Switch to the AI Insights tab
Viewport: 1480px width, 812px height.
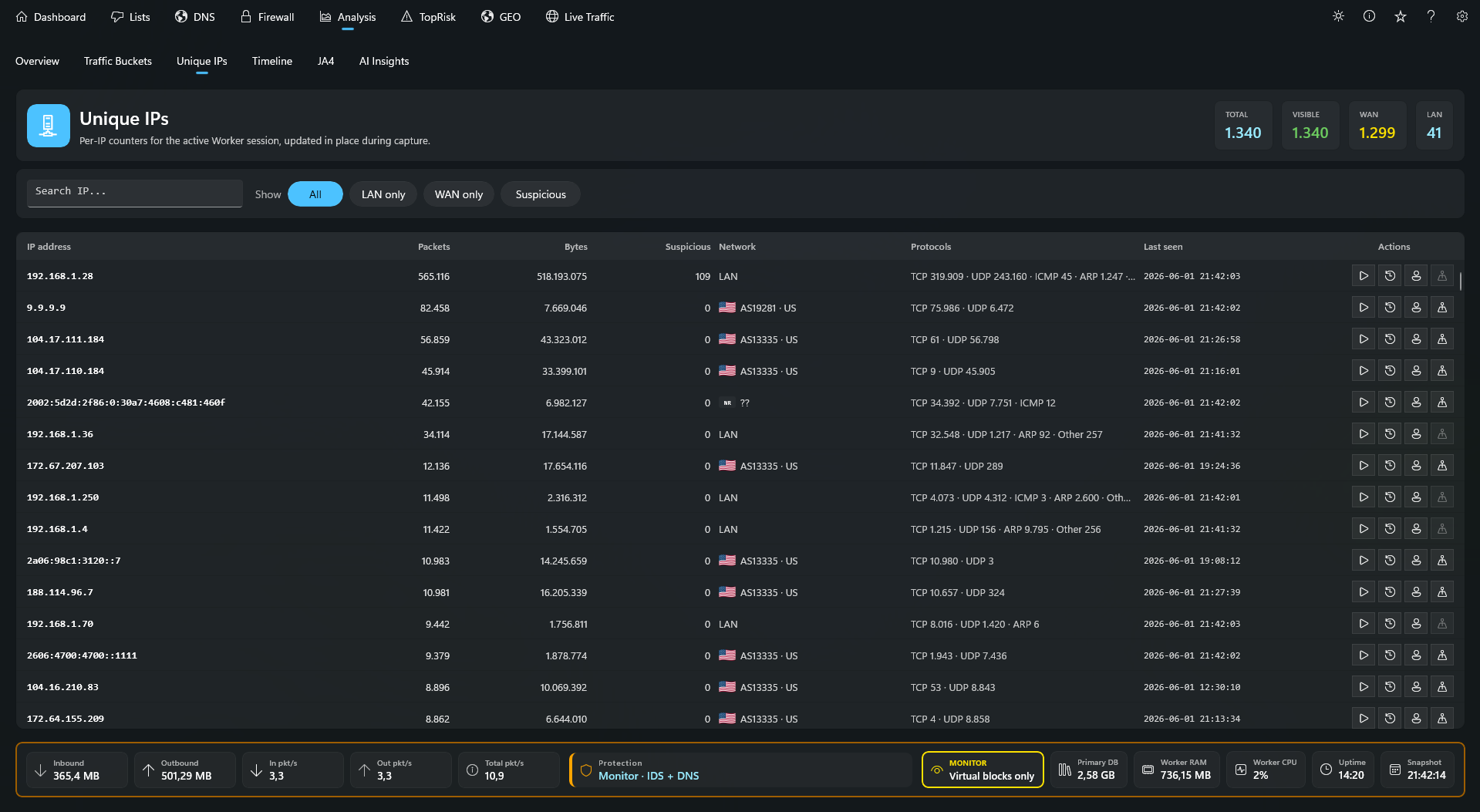pyautogui.click(x=384, y=61)
